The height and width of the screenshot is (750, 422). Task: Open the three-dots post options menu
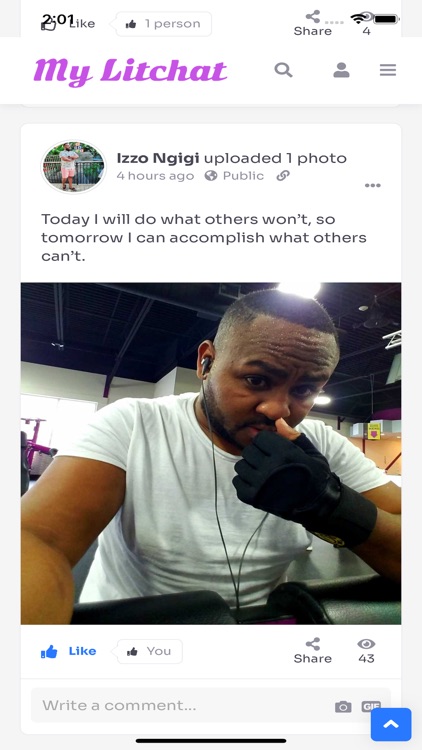373,186
